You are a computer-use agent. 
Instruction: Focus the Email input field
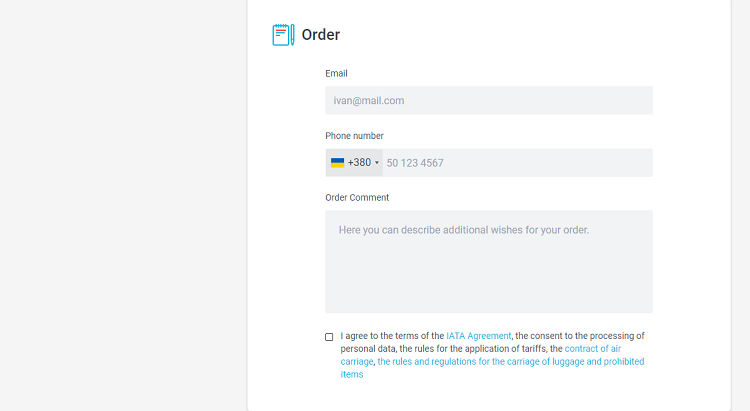click(x=489, y=100)
